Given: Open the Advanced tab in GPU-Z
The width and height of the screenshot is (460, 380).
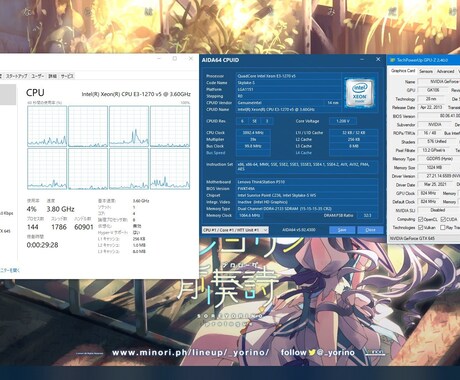Looking at the screenshot, I should pyautogui.click(x=446, y=71).
